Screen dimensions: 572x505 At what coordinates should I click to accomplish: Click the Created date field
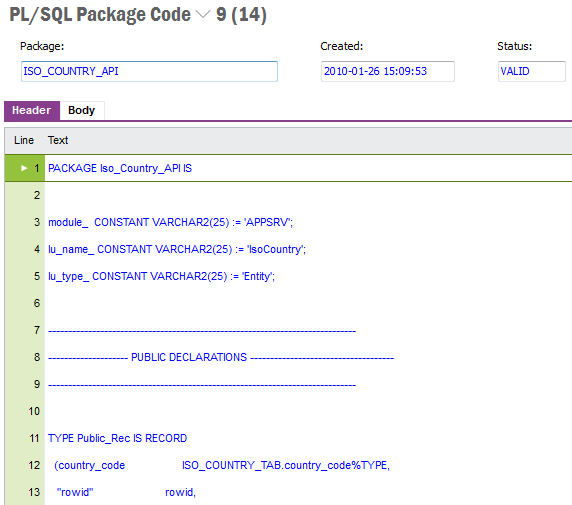click(x=388, y=71)
